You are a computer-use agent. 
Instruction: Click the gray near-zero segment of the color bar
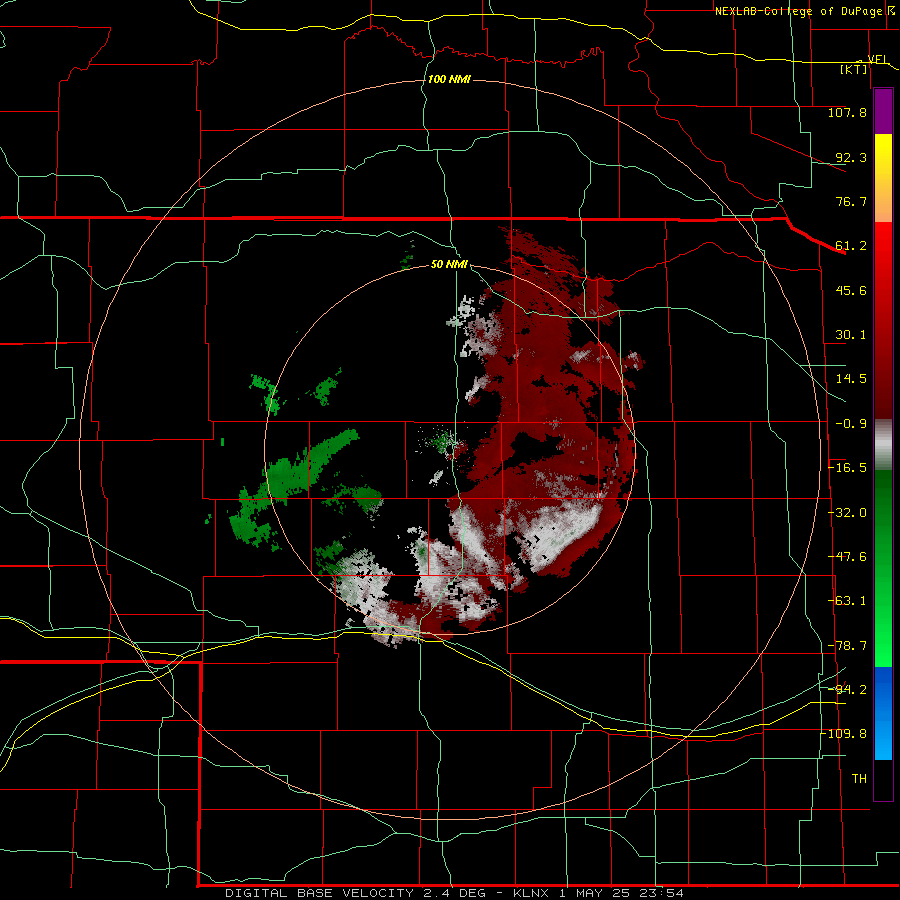pyautogui.click(x=883, y=445)
